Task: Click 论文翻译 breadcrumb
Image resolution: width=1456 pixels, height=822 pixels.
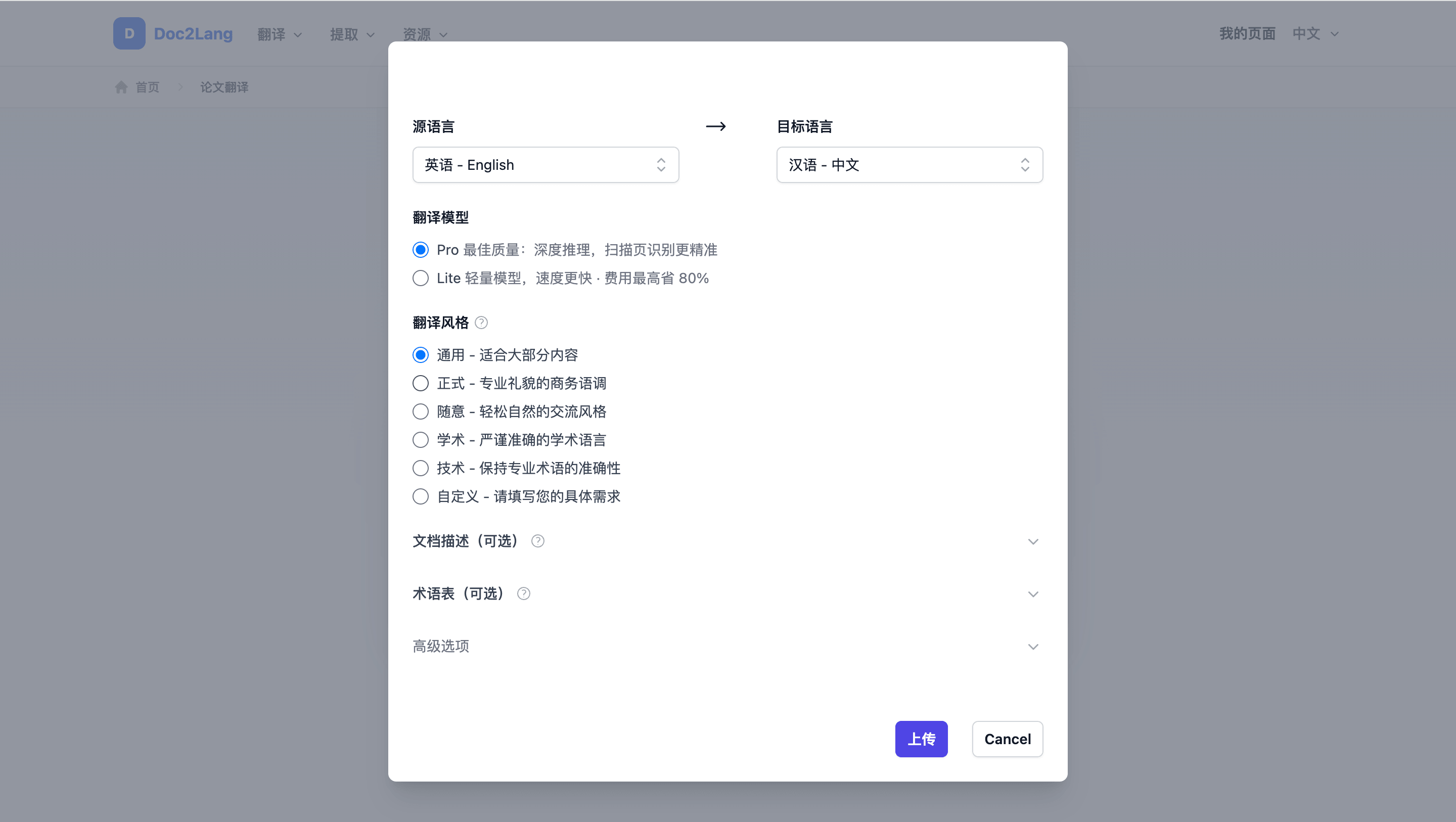Action: [224, 87]
